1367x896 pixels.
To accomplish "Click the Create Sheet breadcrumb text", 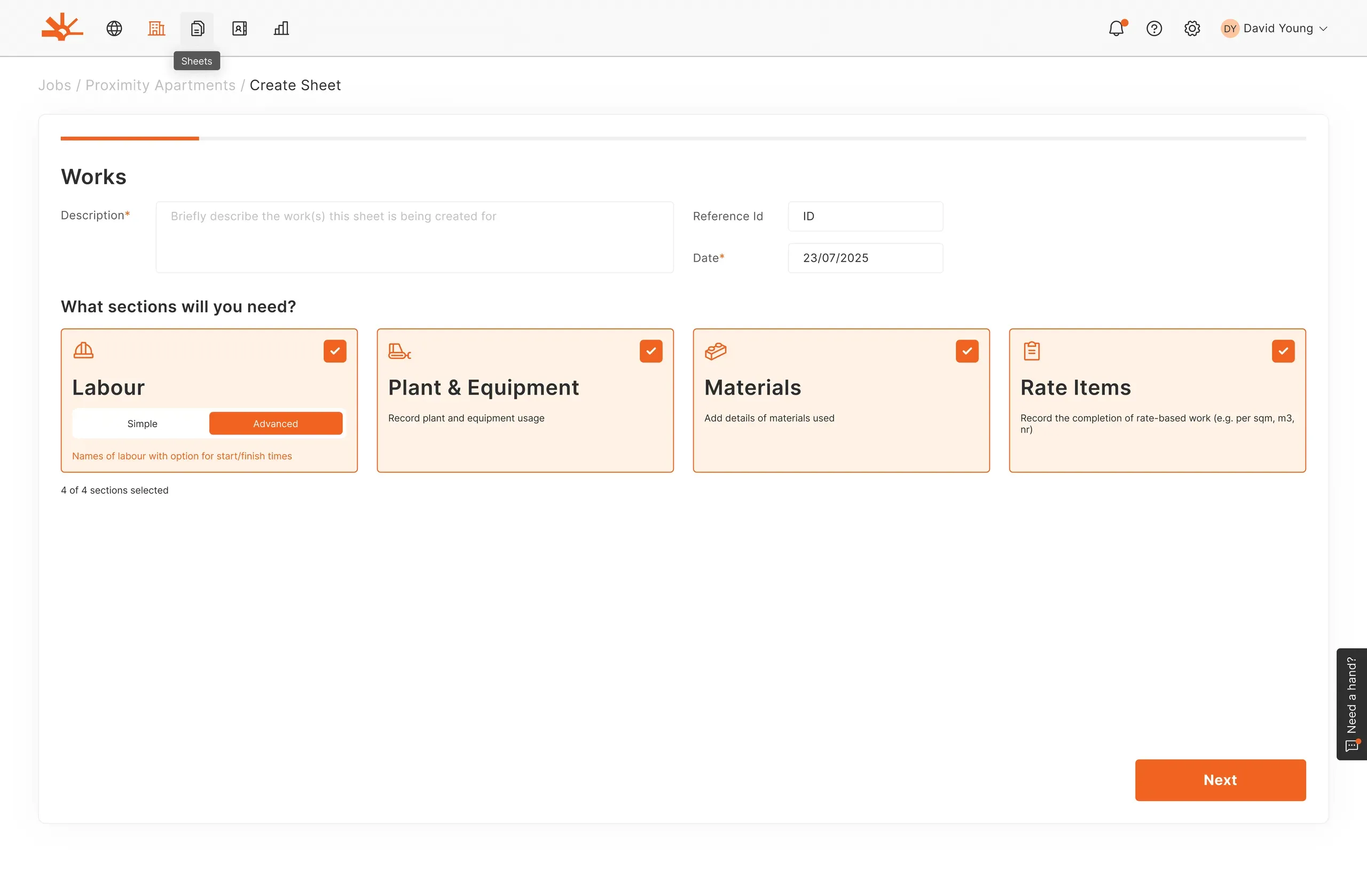I will [x=295, y=85].
